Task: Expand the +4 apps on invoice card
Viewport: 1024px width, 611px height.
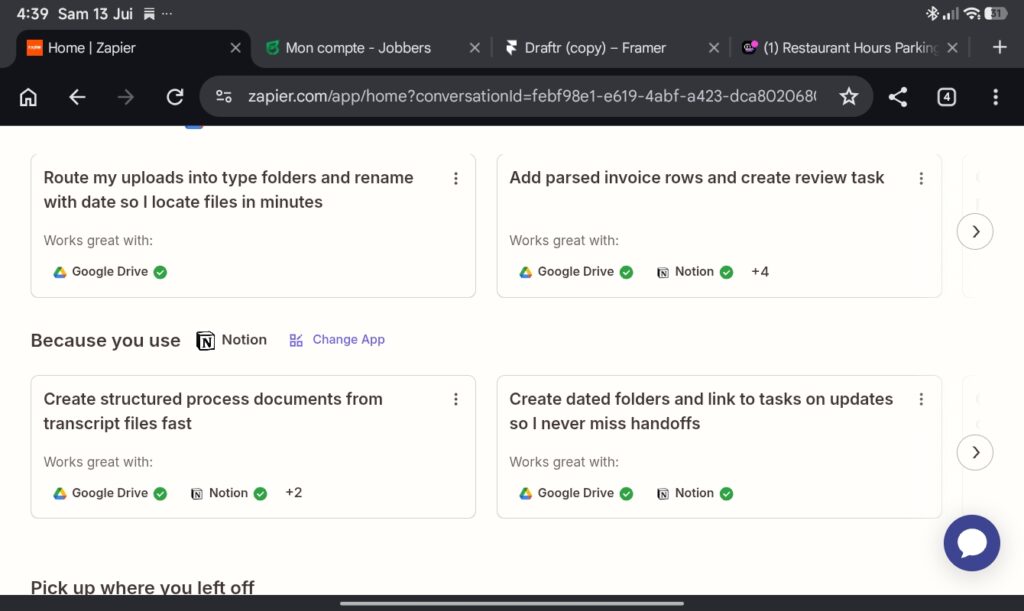Action: point(760,272)
